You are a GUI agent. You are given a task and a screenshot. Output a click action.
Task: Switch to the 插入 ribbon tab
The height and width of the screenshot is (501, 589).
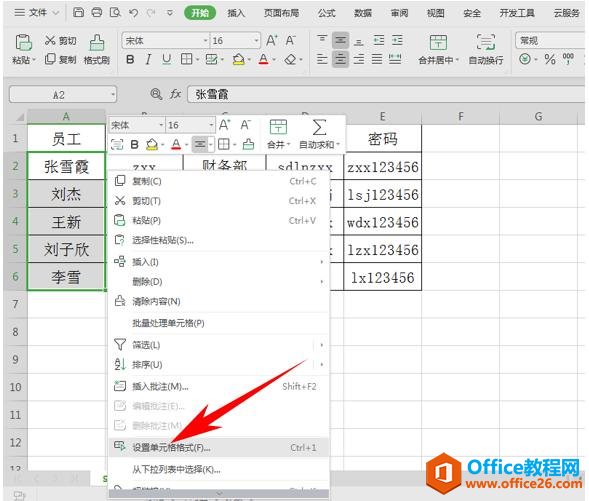coord(236,13)
